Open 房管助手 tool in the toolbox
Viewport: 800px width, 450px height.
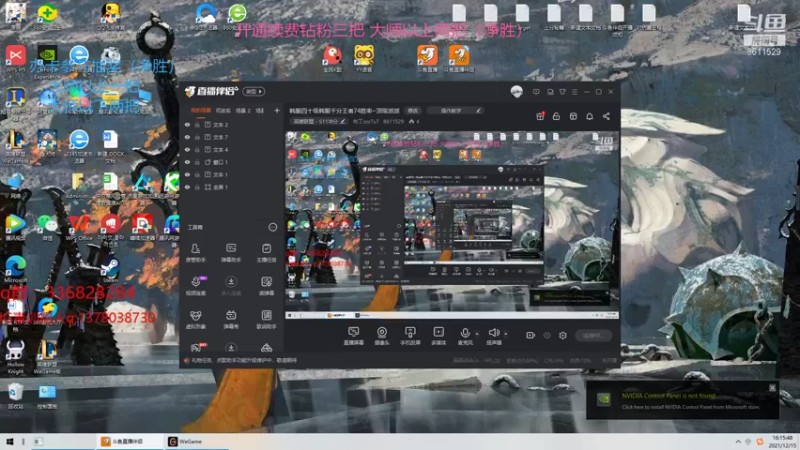(x=195, y=253)
